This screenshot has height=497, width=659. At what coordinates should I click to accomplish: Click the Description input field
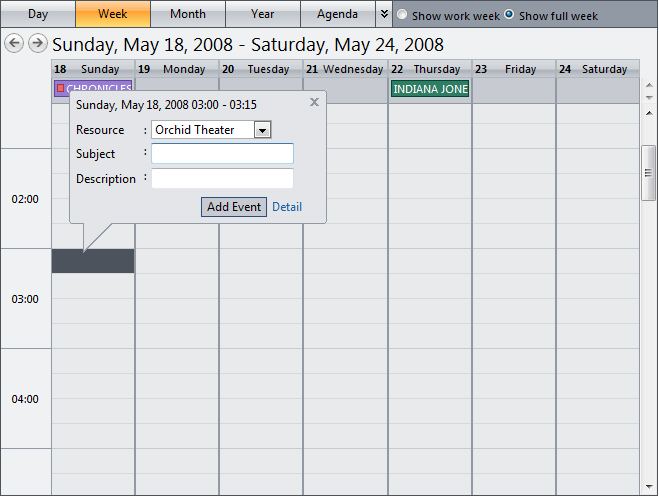coord(222,179)
